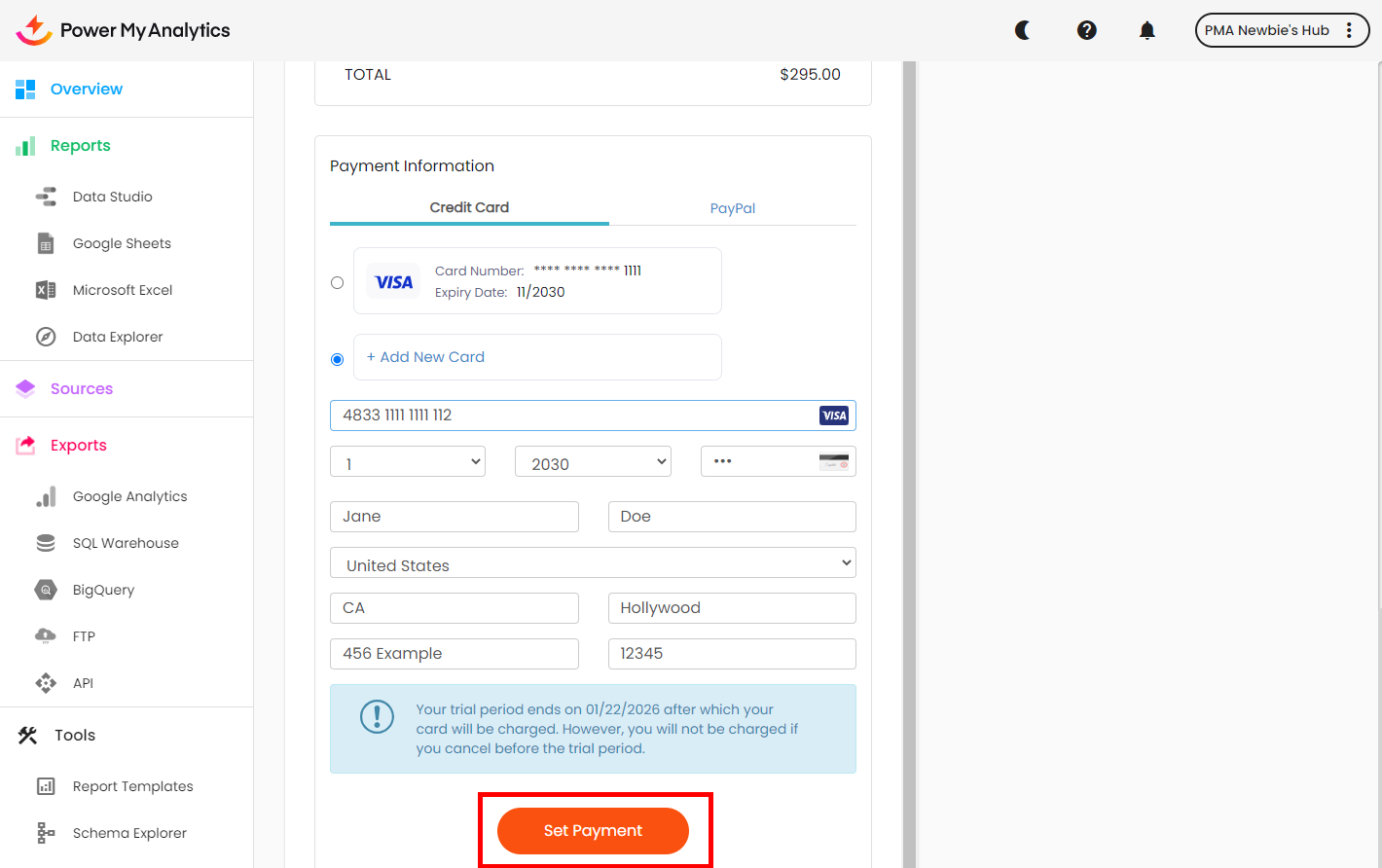Select the saved Visa card radio button
Image resolution: width=1382 pixels, height=868 pixels.
337,282
